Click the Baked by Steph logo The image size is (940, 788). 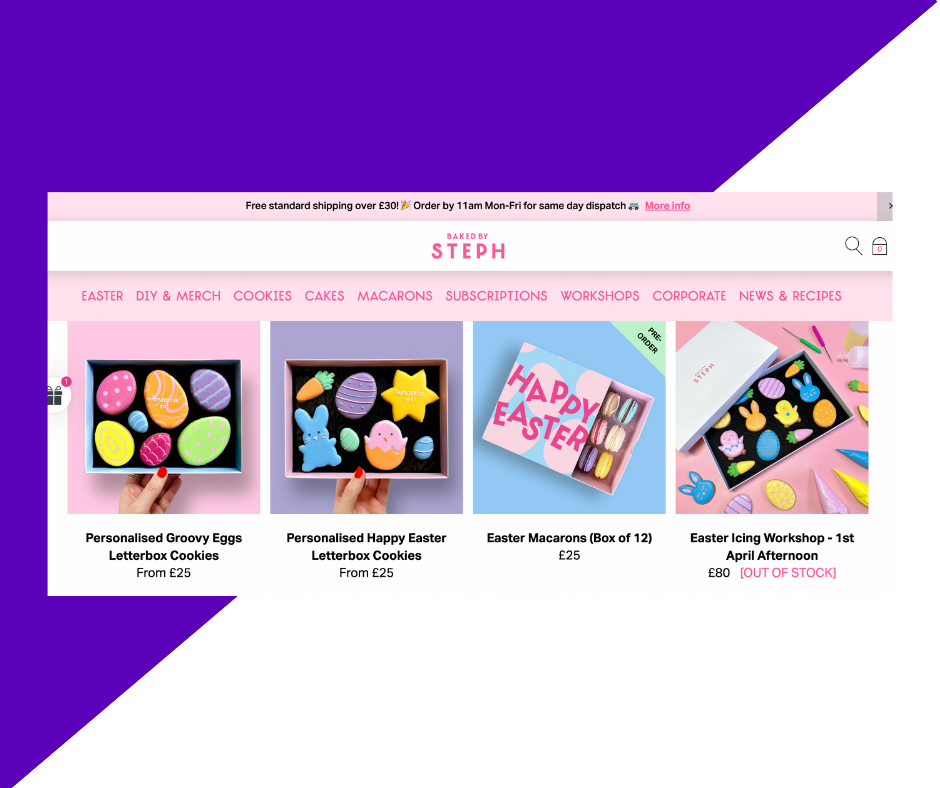(x=468, y=246)
